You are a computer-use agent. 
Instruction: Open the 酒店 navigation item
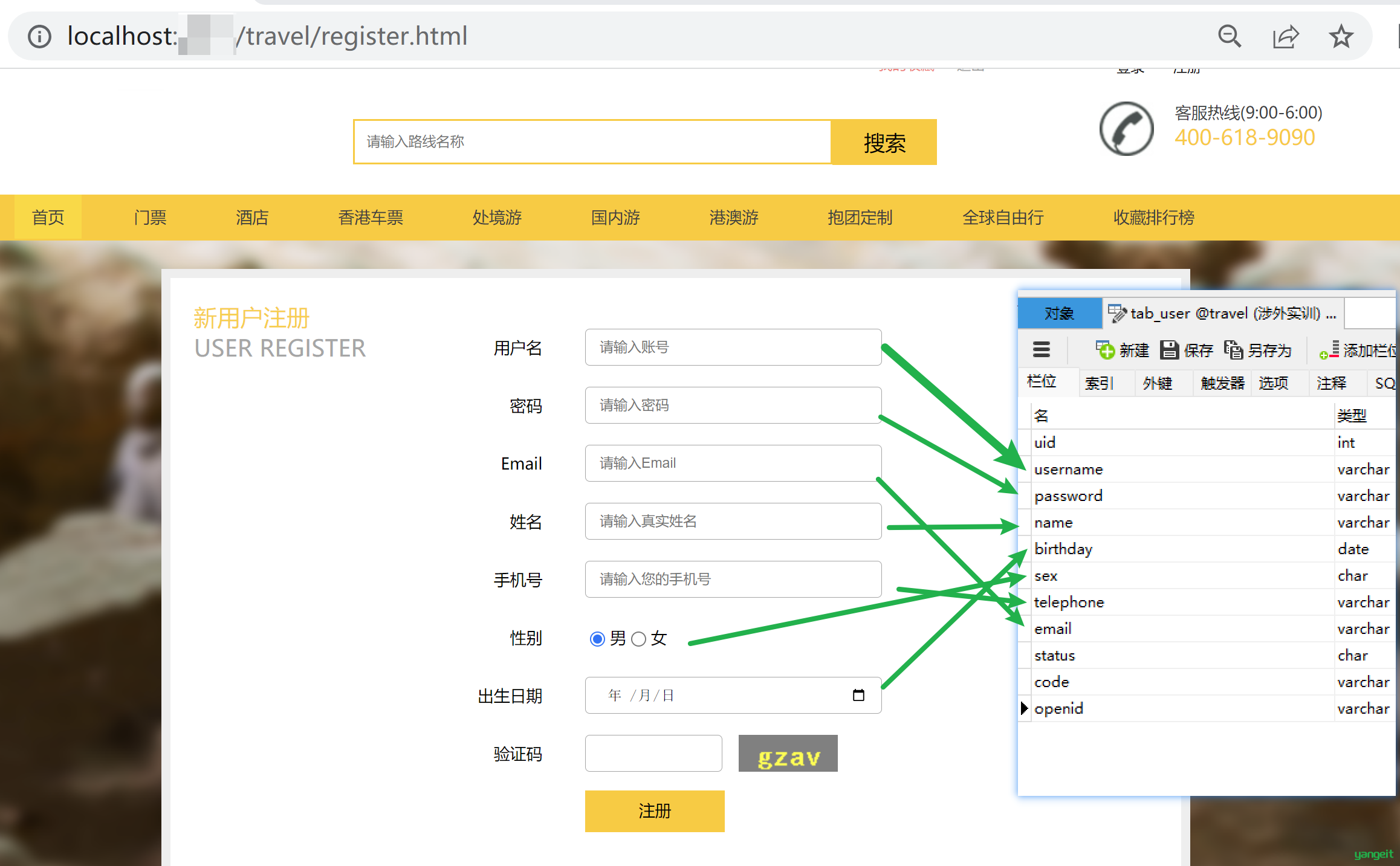(x=252, y=218)
